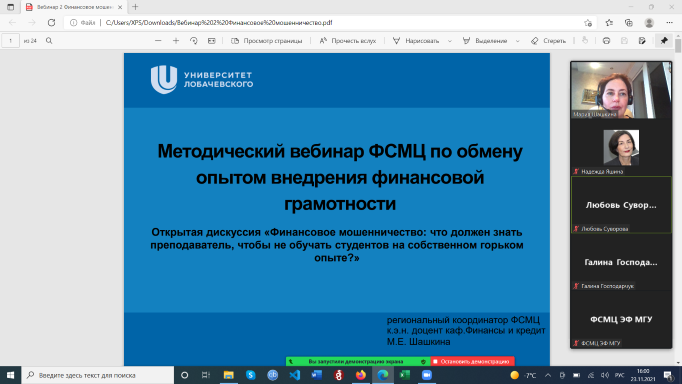
Task: Open File Explorer from taskbar
Action: [x=228, y=375]
